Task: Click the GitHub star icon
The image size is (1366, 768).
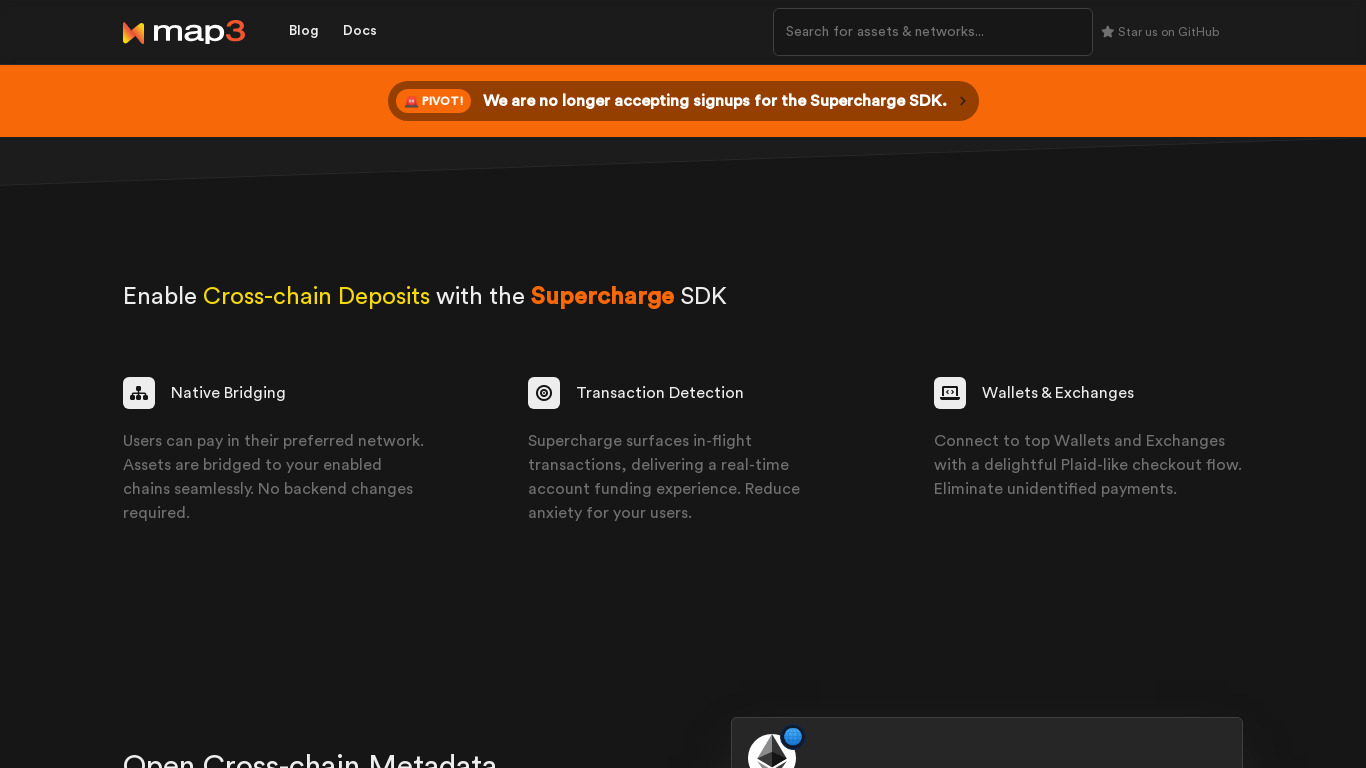Action: click(x=1108, y=32)
